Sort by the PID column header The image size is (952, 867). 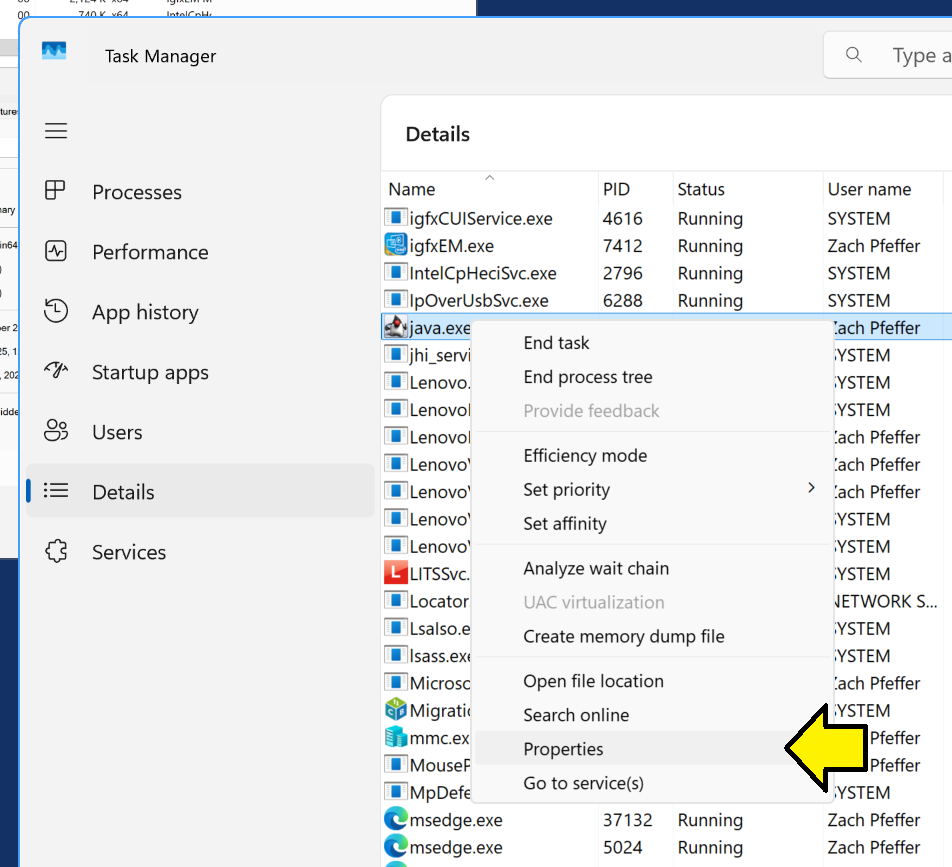click(616, 189)
